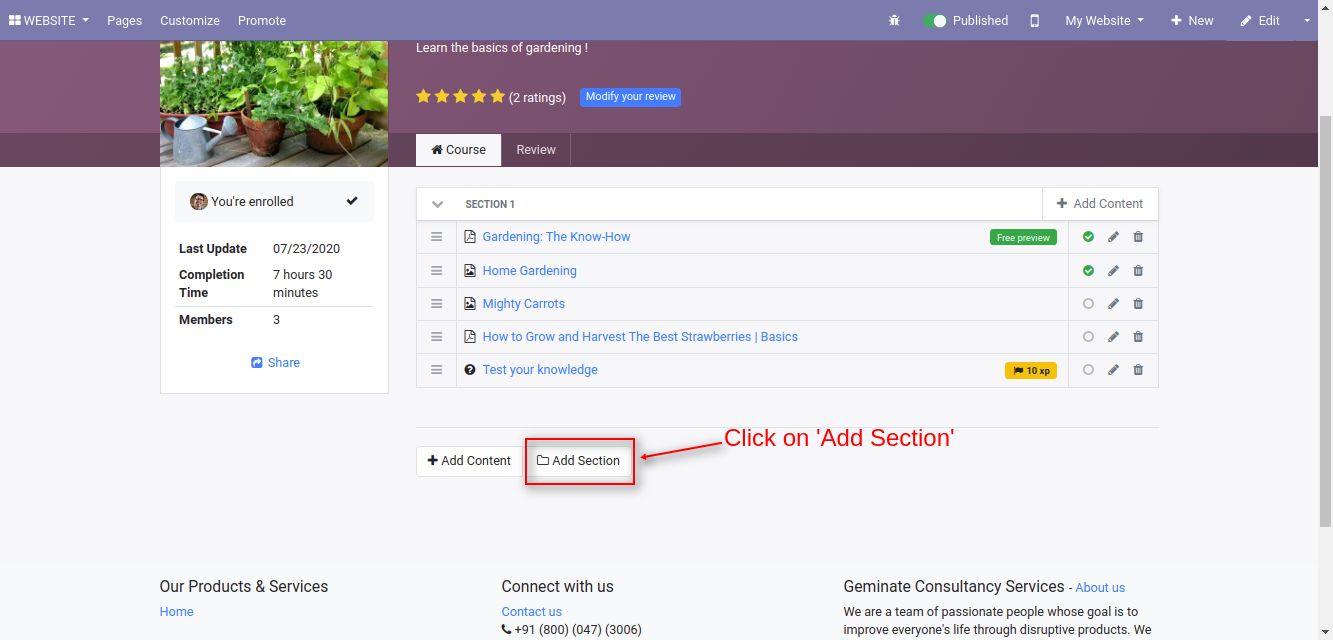
Task: Open Home Gardening lesson link
Action: click(529, 271)
